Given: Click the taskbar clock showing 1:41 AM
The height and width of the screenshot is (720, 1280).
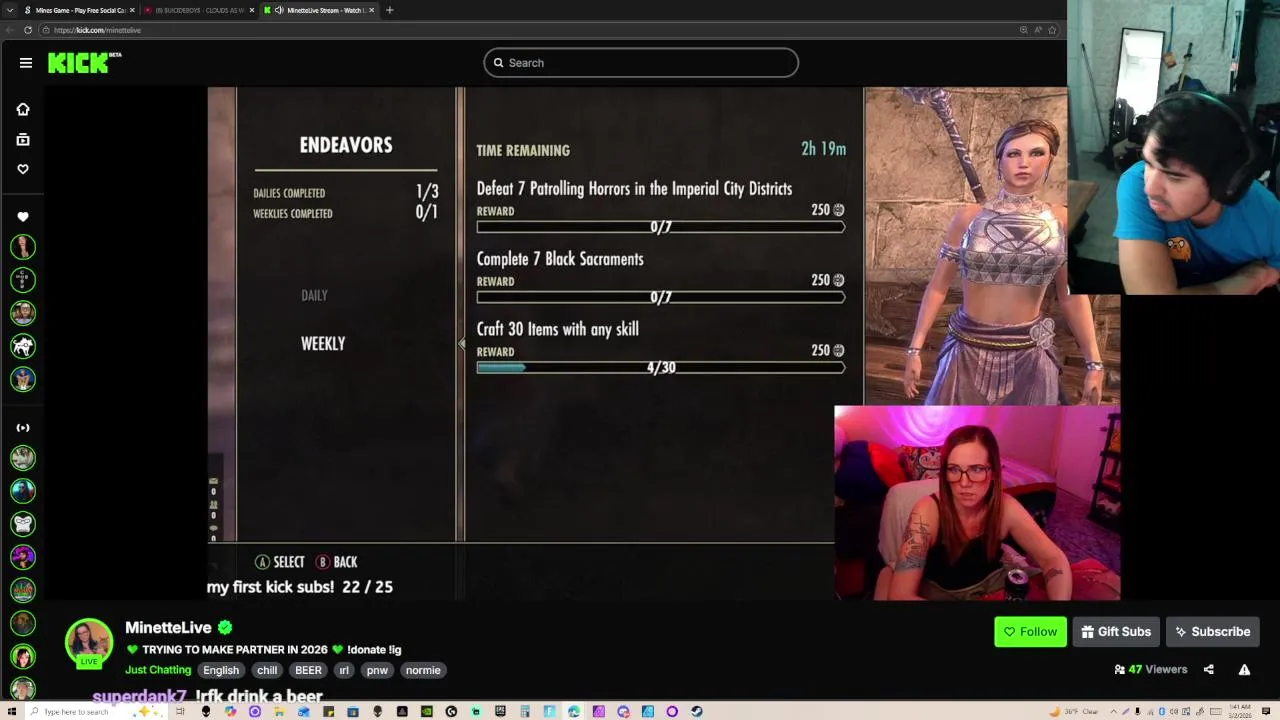Looking at the screenshot, I should pos(1240,711).
